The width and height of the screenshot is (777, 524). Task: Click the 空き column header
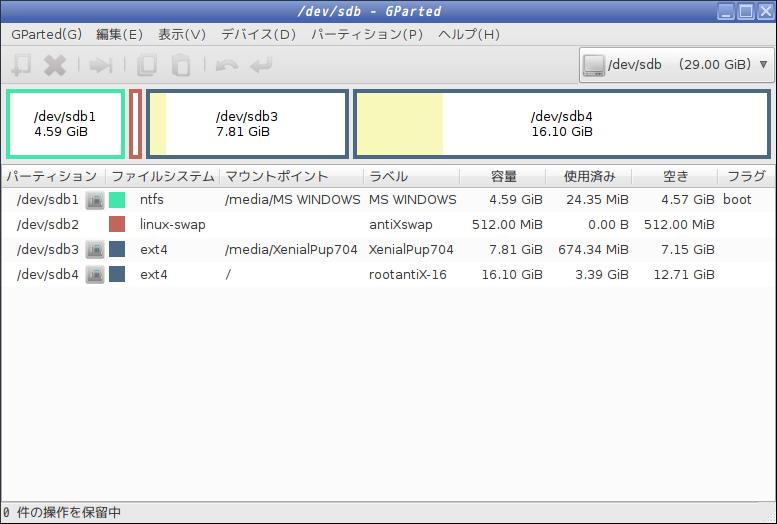coord(675,176)
